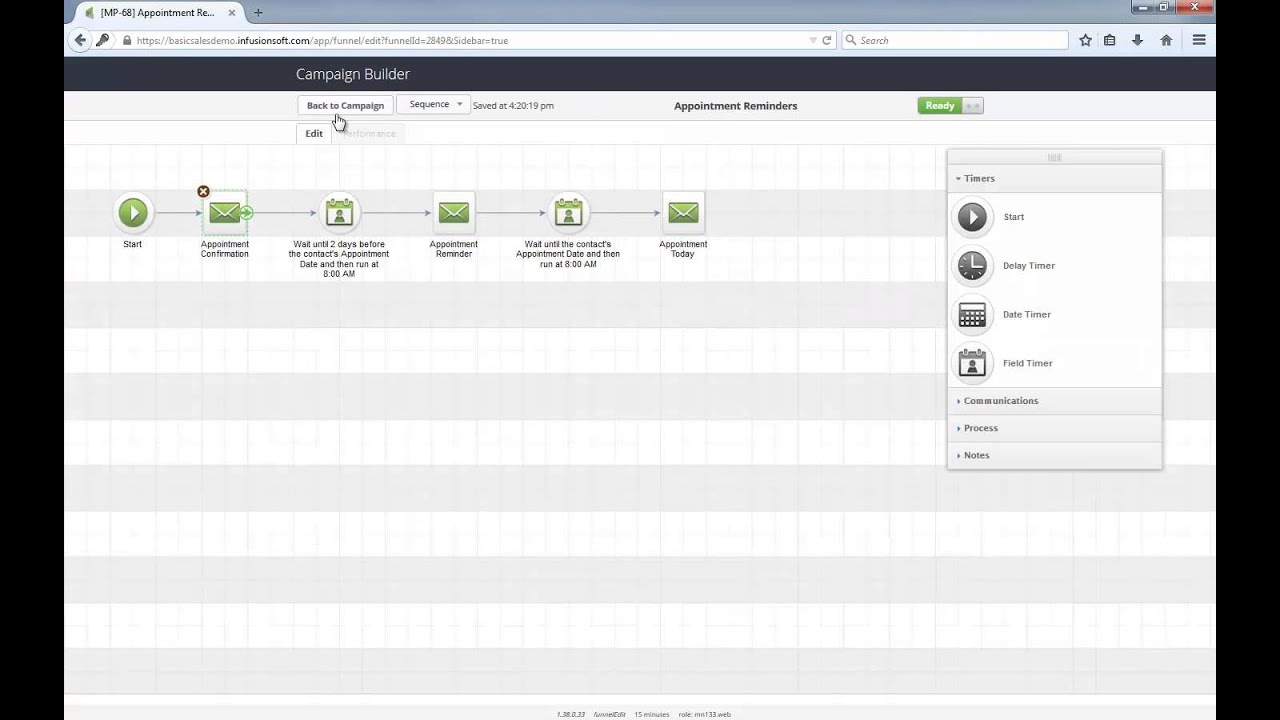Open the bookmarks list icon

pos(1110,40)
